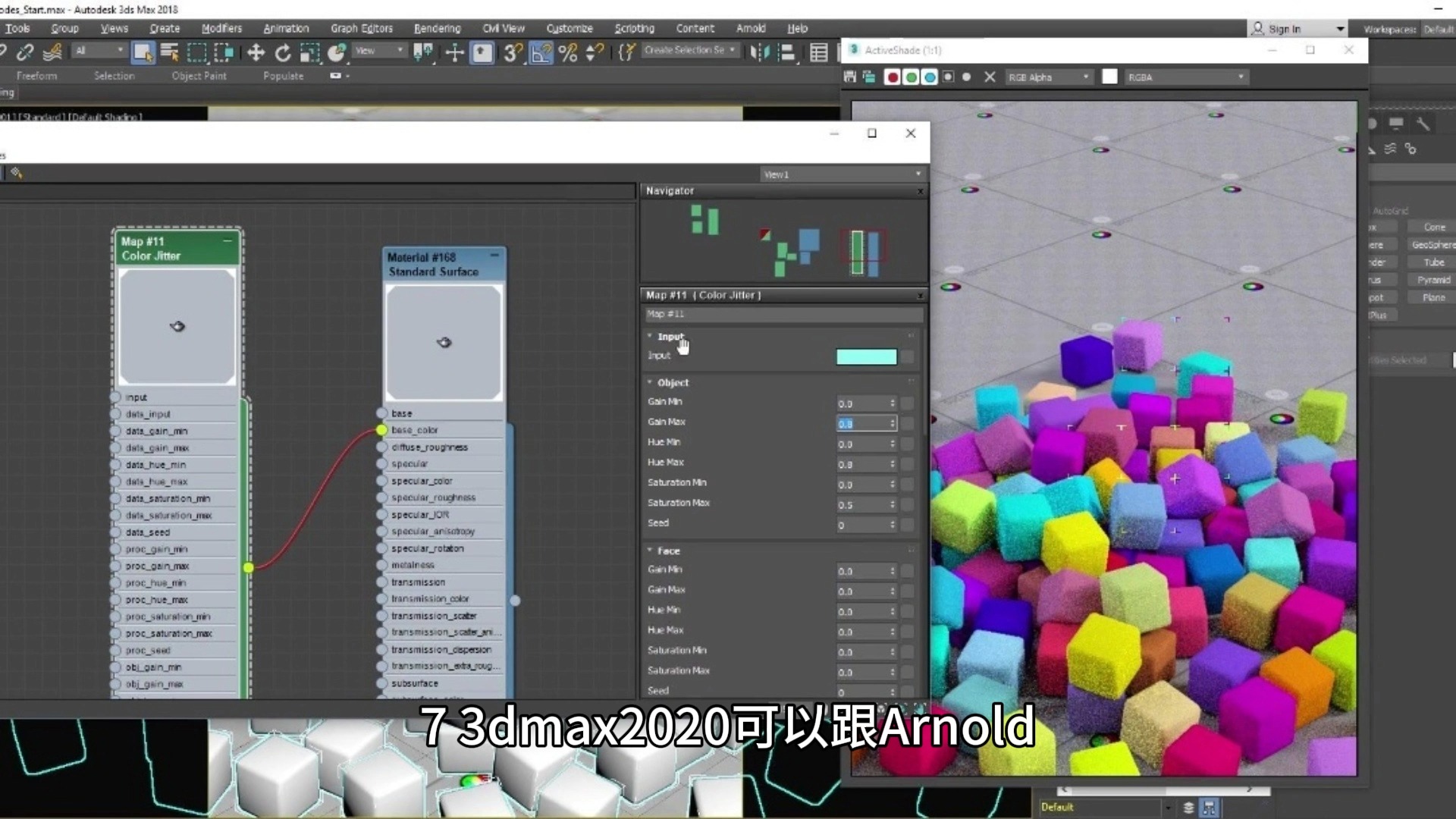Toggle 3D Snaps button
The height and width of the screenshot is (819, 1456).
[x=513, y=52]
